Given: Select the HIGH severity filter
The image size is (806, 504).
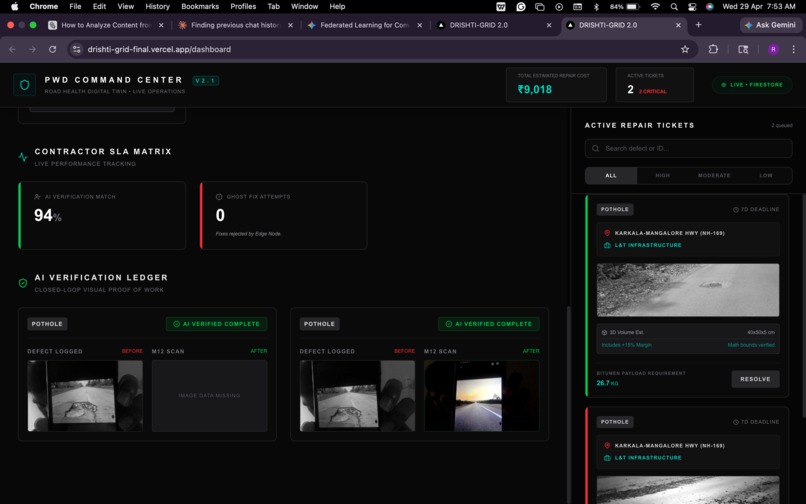Looking at the screenshot, I should (x=663, y=175).
